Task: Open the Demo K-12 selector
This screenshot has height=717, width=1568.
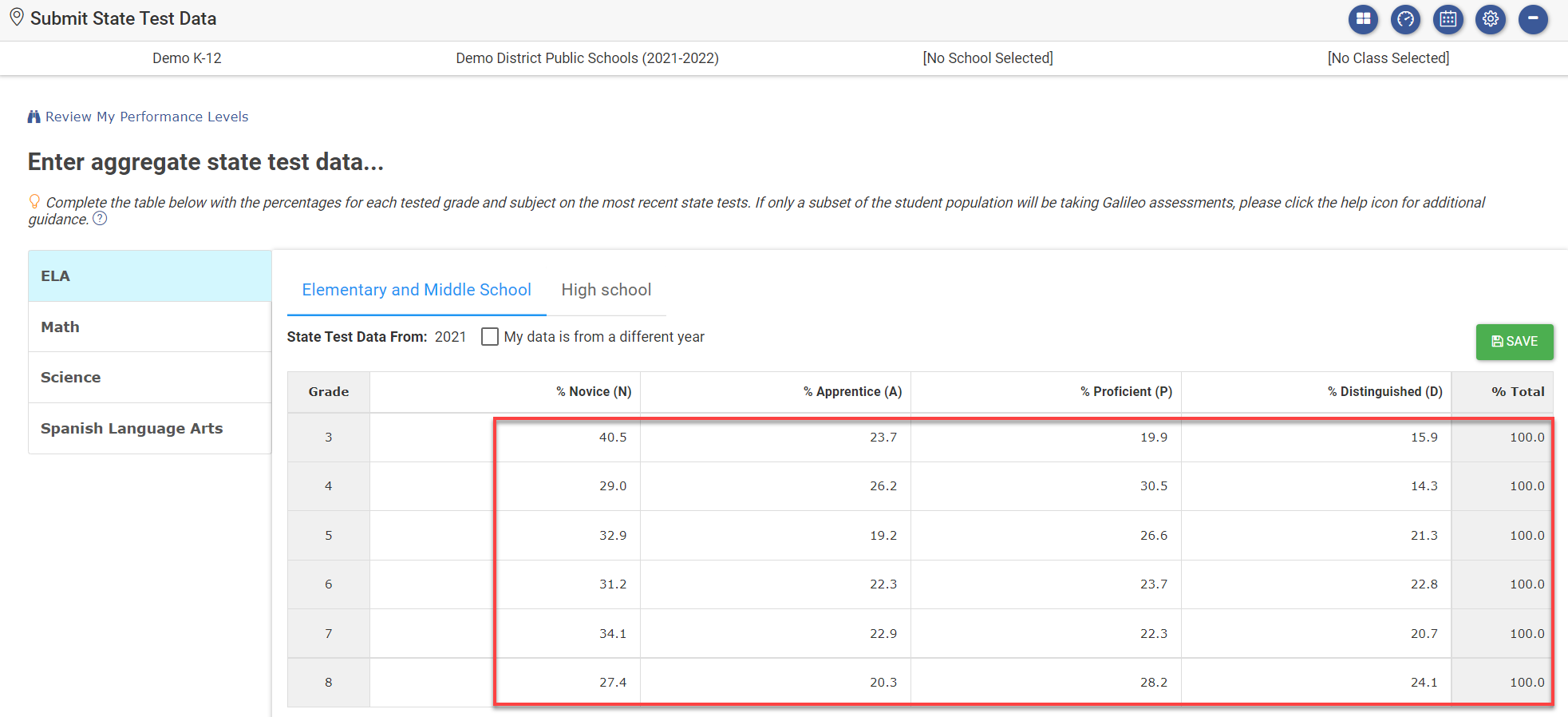Action: [187, 58]
